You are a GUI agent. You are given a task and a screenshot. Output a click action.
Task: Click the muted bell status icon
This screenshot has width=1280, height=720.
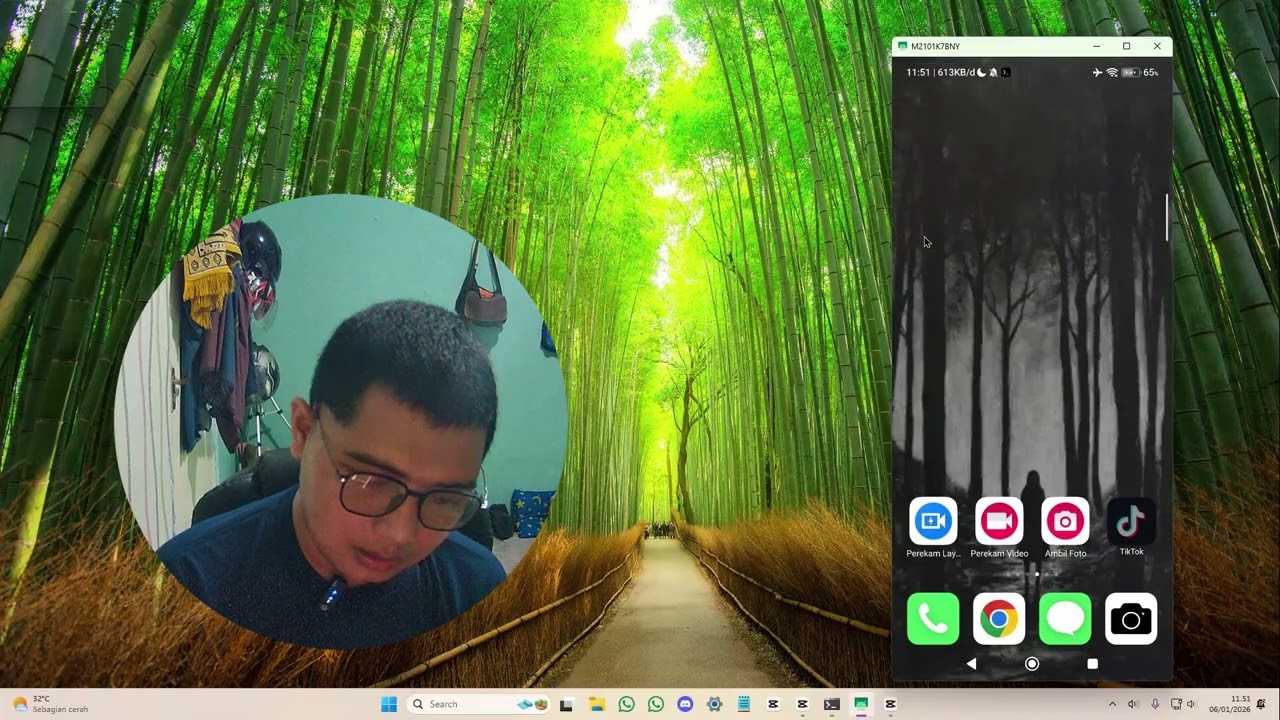pos(993,72)
